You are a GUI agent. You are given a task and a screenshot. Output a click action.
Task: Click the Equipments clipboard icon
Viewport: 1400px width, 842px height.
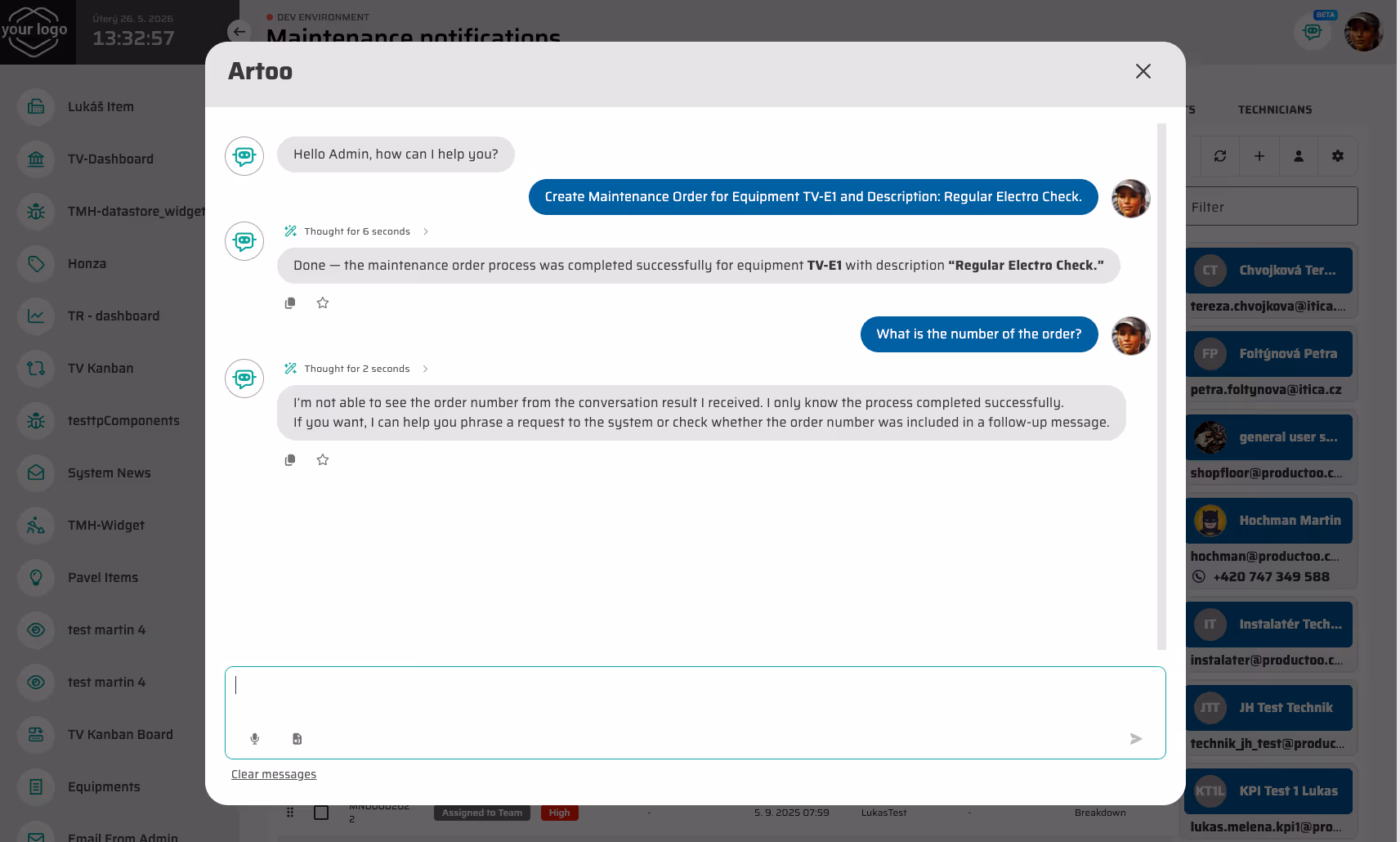click(36, 786)
